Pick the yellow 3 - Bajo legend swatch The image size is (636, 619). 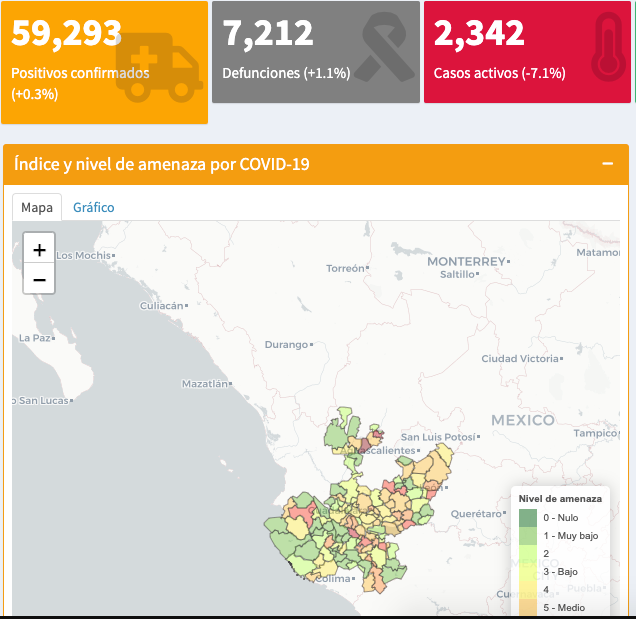(x=528, y=571)
